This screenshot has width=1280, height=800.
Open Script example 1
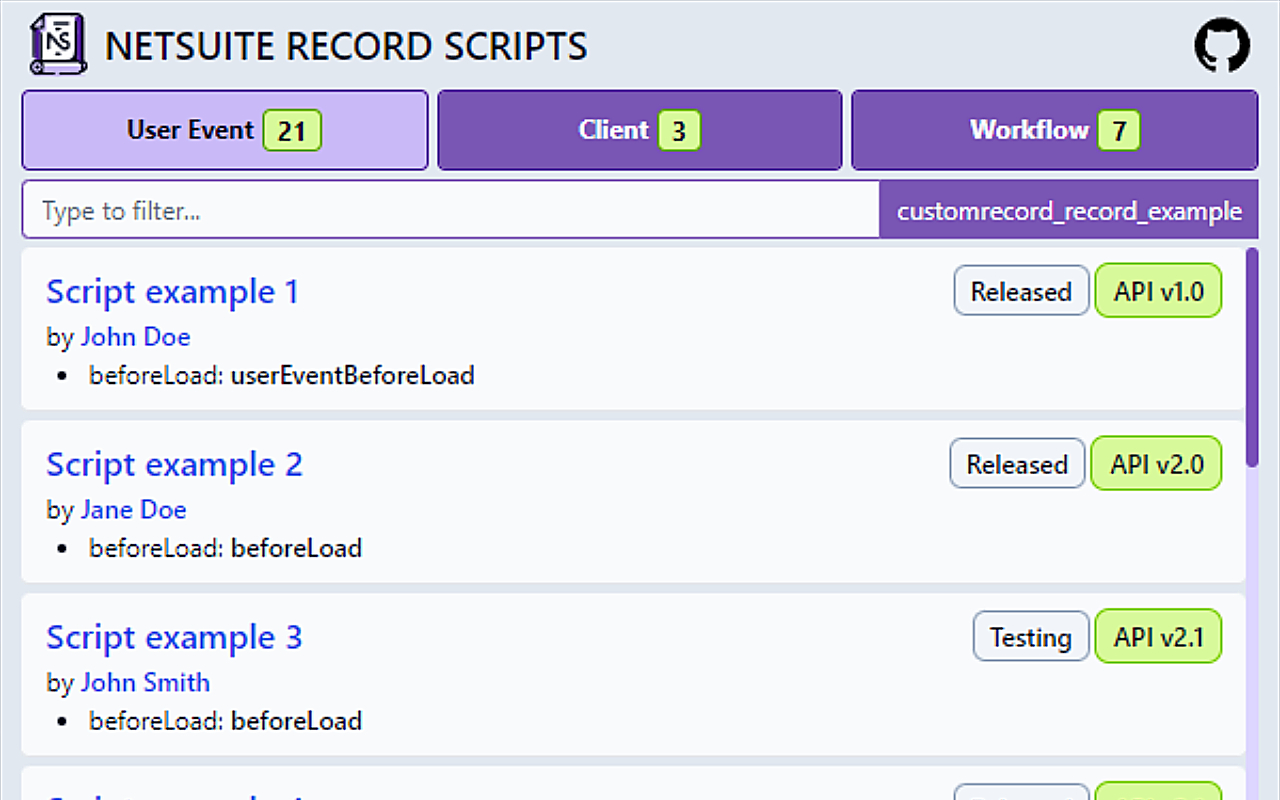(x=172, y=291)
